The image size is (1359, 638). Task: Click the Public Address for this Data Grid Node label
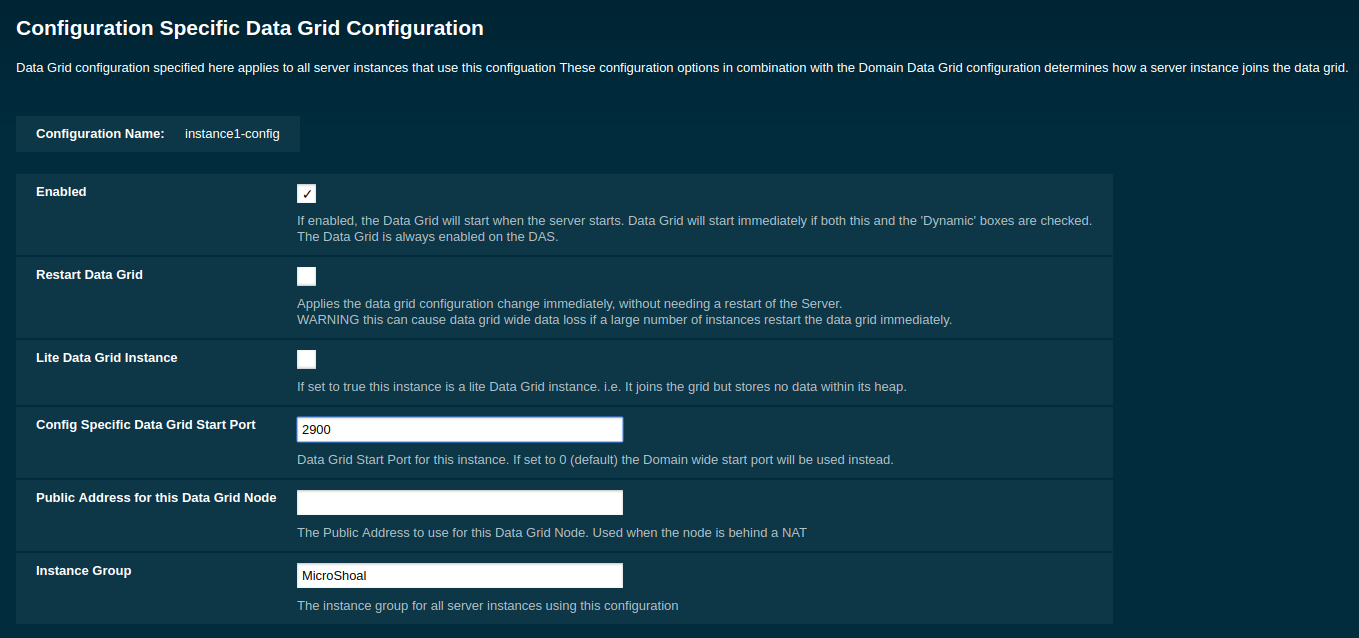click(156, 497)
